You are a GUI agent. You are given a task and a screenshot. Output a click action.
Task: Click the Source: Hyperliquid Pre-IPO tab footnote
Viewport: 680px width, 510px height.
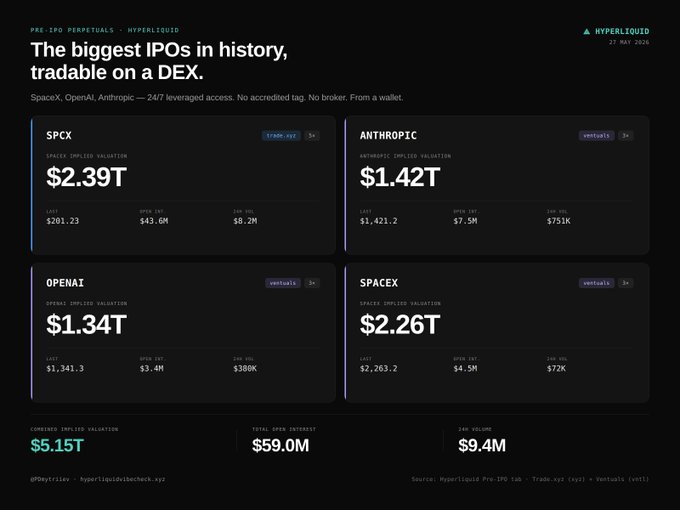click(x=530, y=479)
